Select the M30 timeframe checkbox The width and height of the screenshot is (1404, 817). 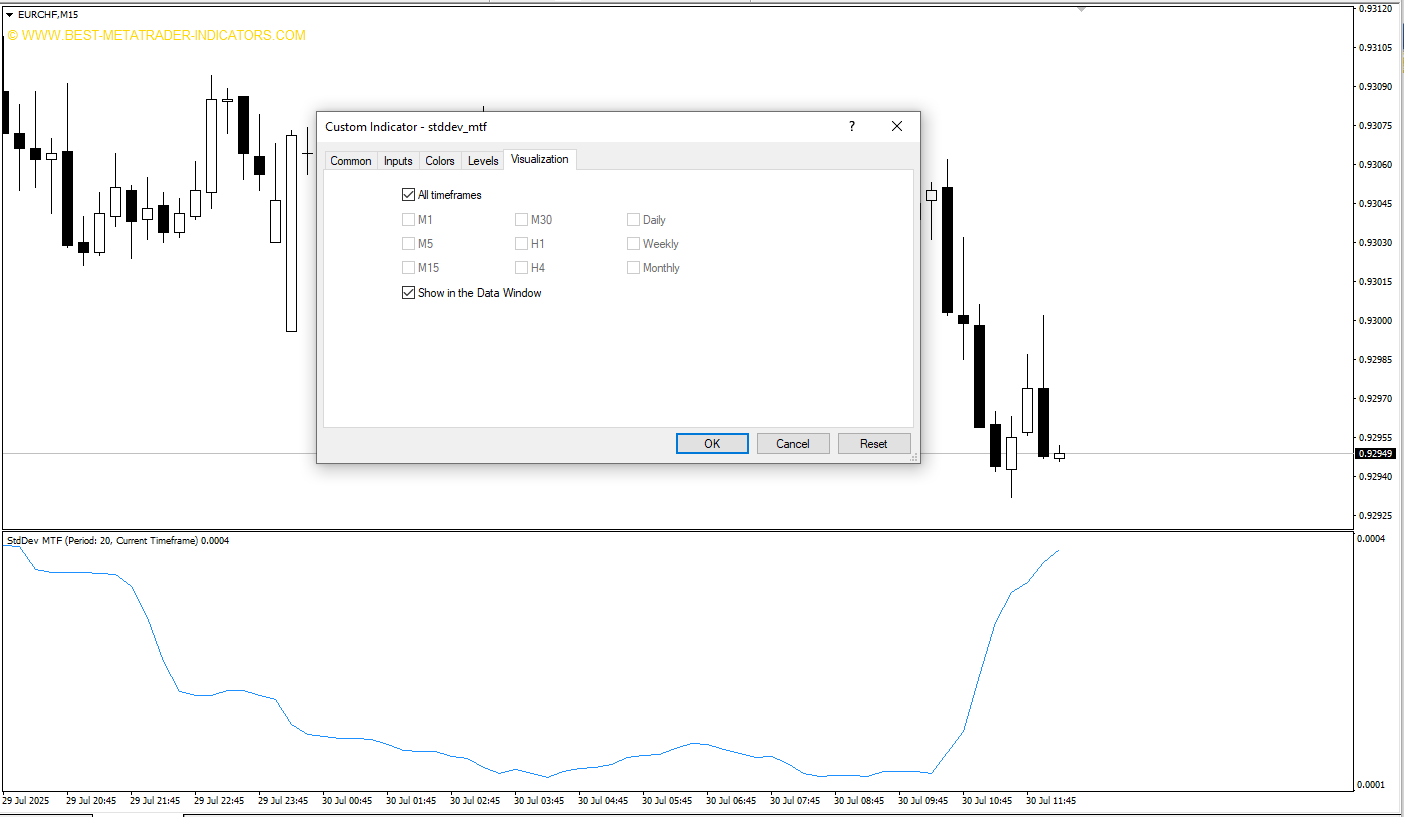click(521, 220)
